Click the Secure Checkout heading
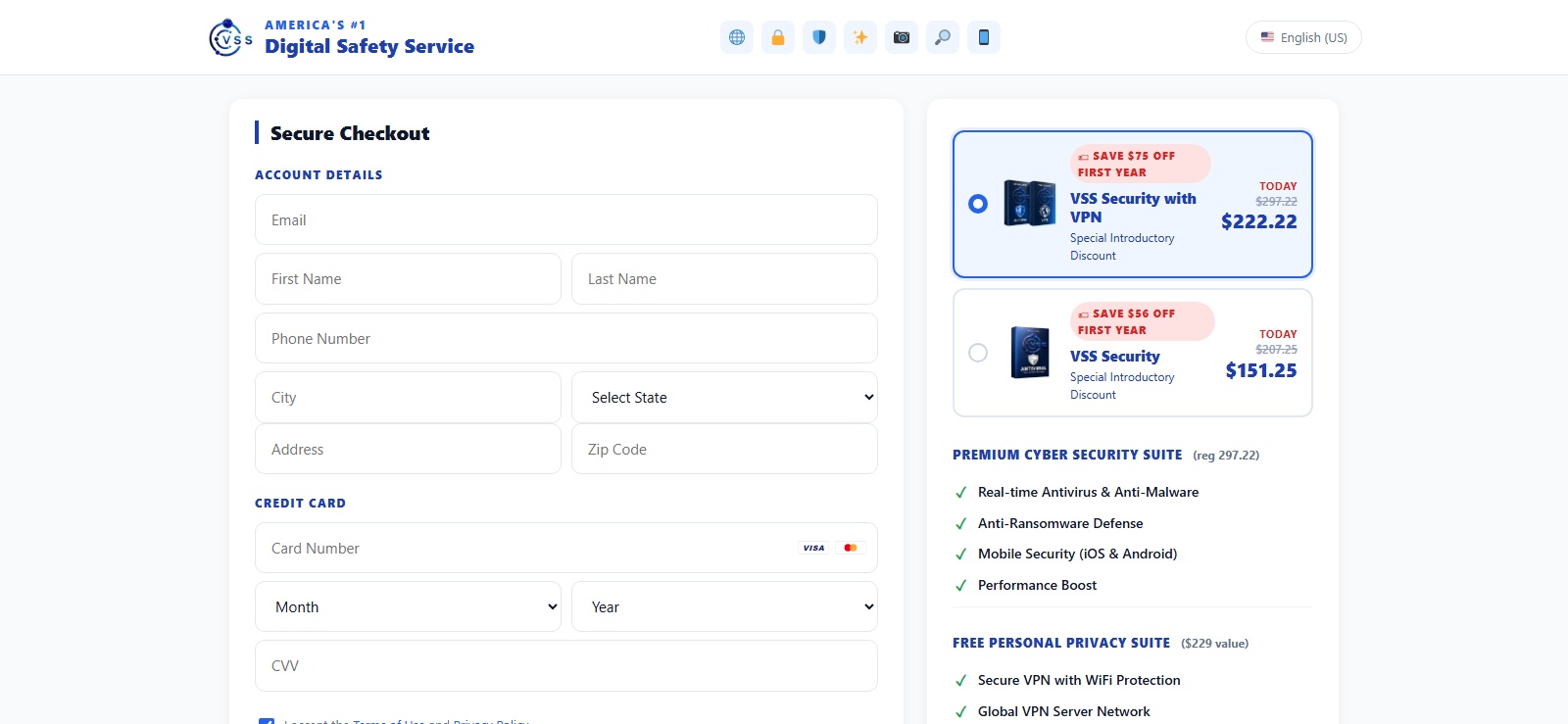This screenshot has width=1568, height=724. click(x=350, y=133)
